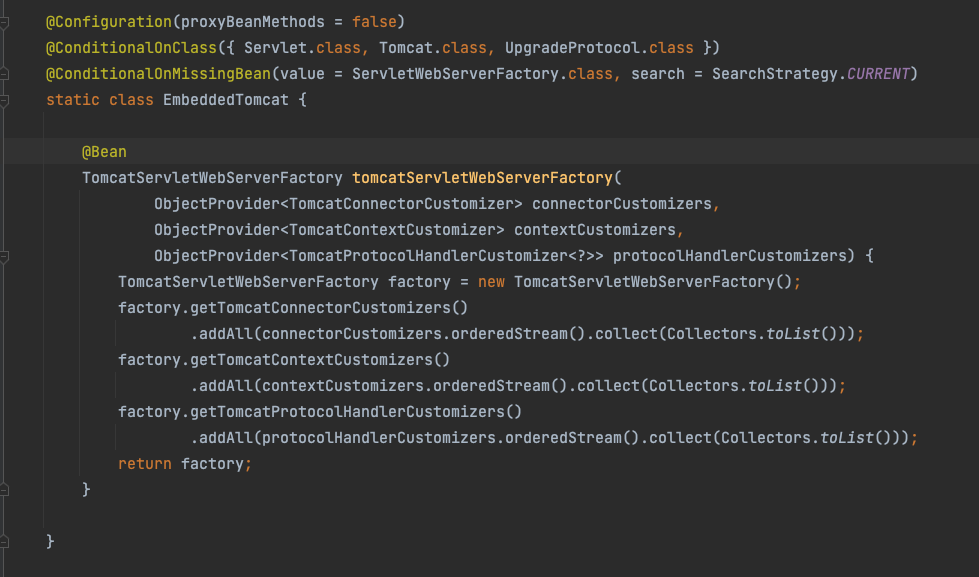This screenshot has width=979, height=577.
Task: Click Collectors on the contextCustomizers line
Action: tap(694, 386)
